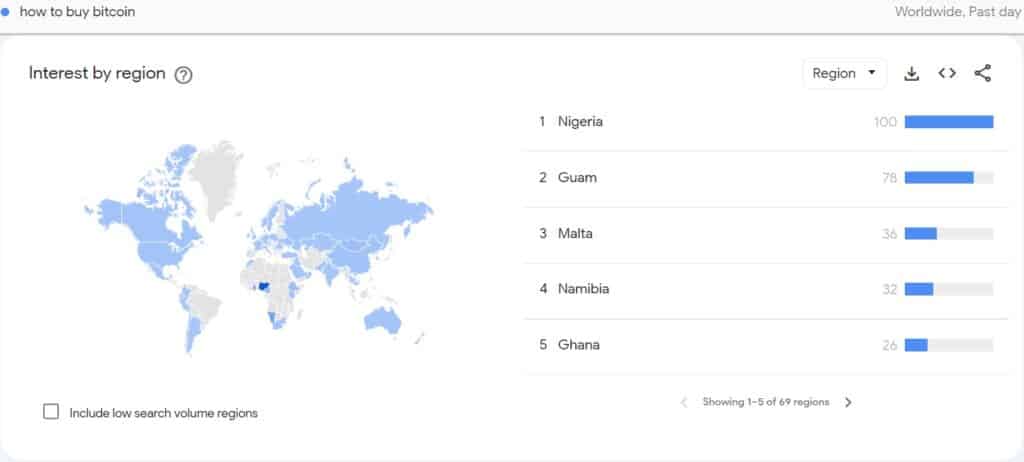
Task: Click Nigeria's full blue interest bar
Action: tap(949, 122)
